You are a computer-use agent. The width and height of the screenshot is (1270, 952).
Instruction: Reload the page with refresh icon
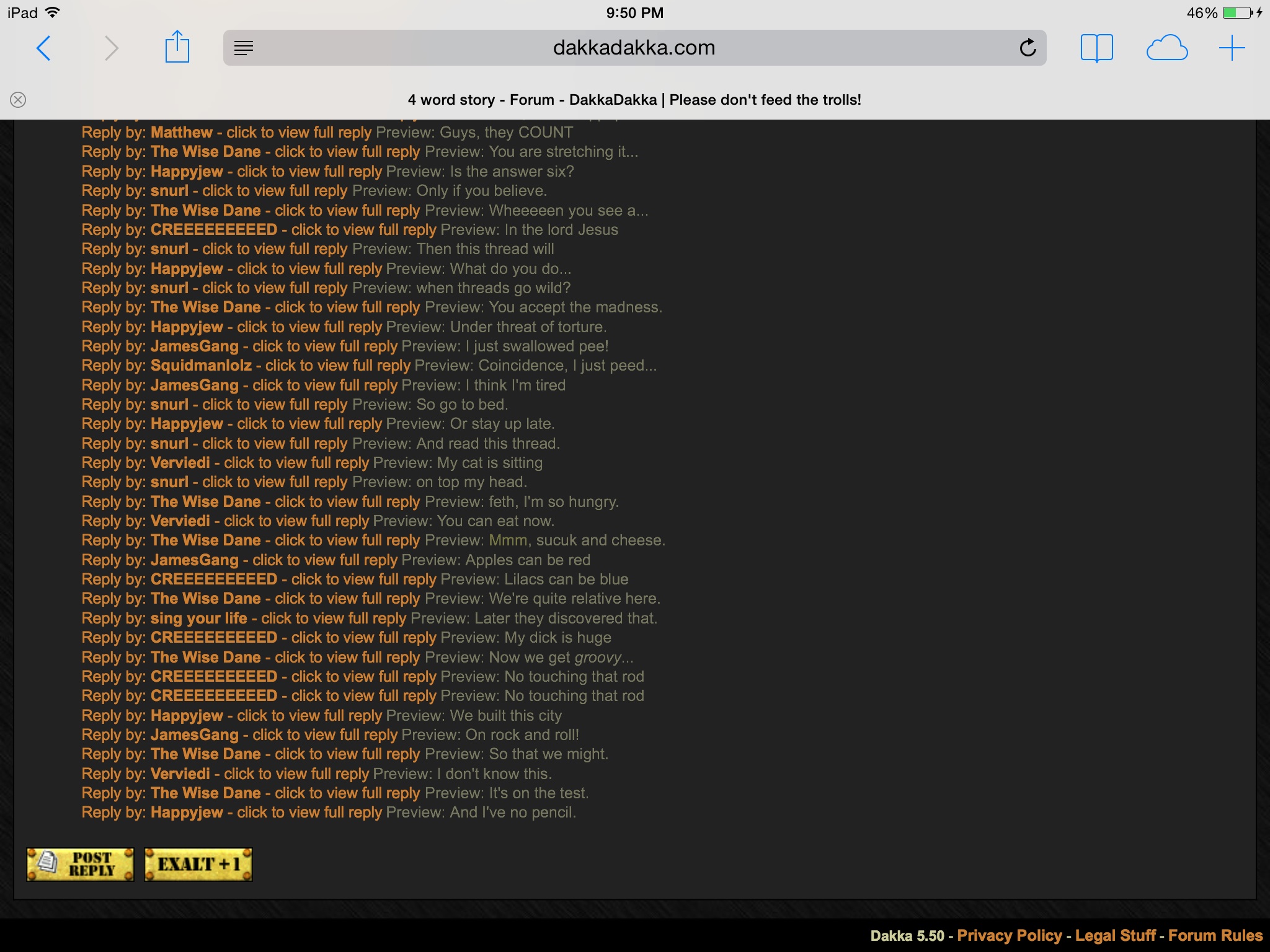pyautogui.click(x=1028, y=48)
